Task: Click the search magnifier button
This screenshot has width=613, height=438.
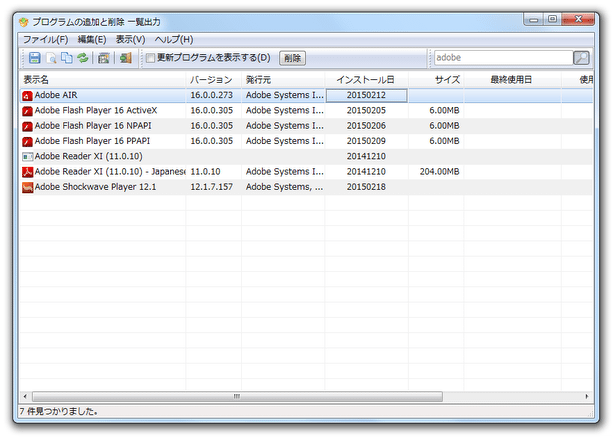Action: click(581, 58)
